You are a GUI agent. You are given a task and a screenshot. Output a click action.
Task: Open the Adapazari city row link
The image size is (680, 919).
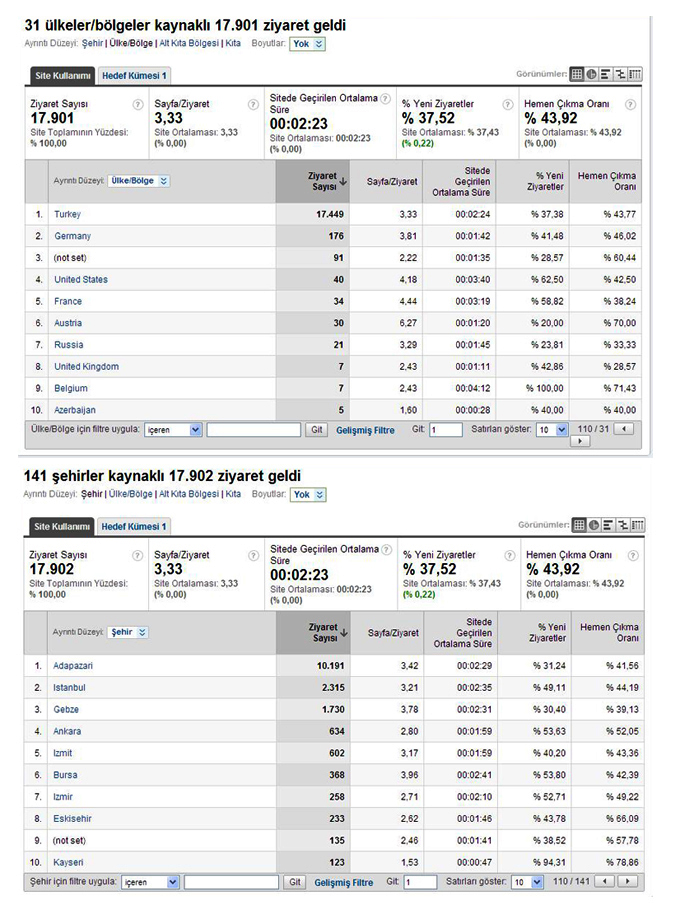[x=73, y=666]
